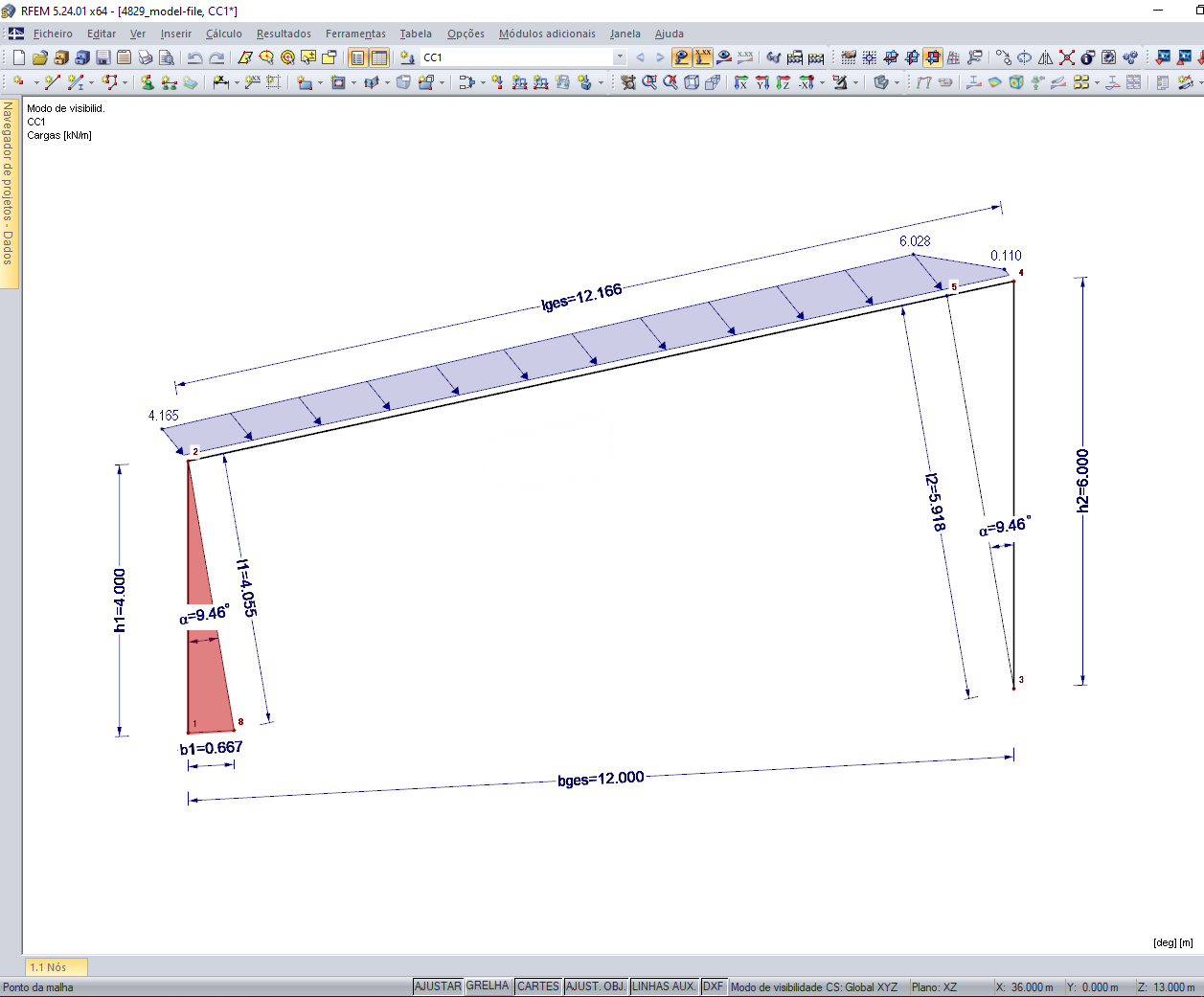Toggle GRELHA grid in status bar
Viewport: 1204px width, 997px height.
[488, 986]
